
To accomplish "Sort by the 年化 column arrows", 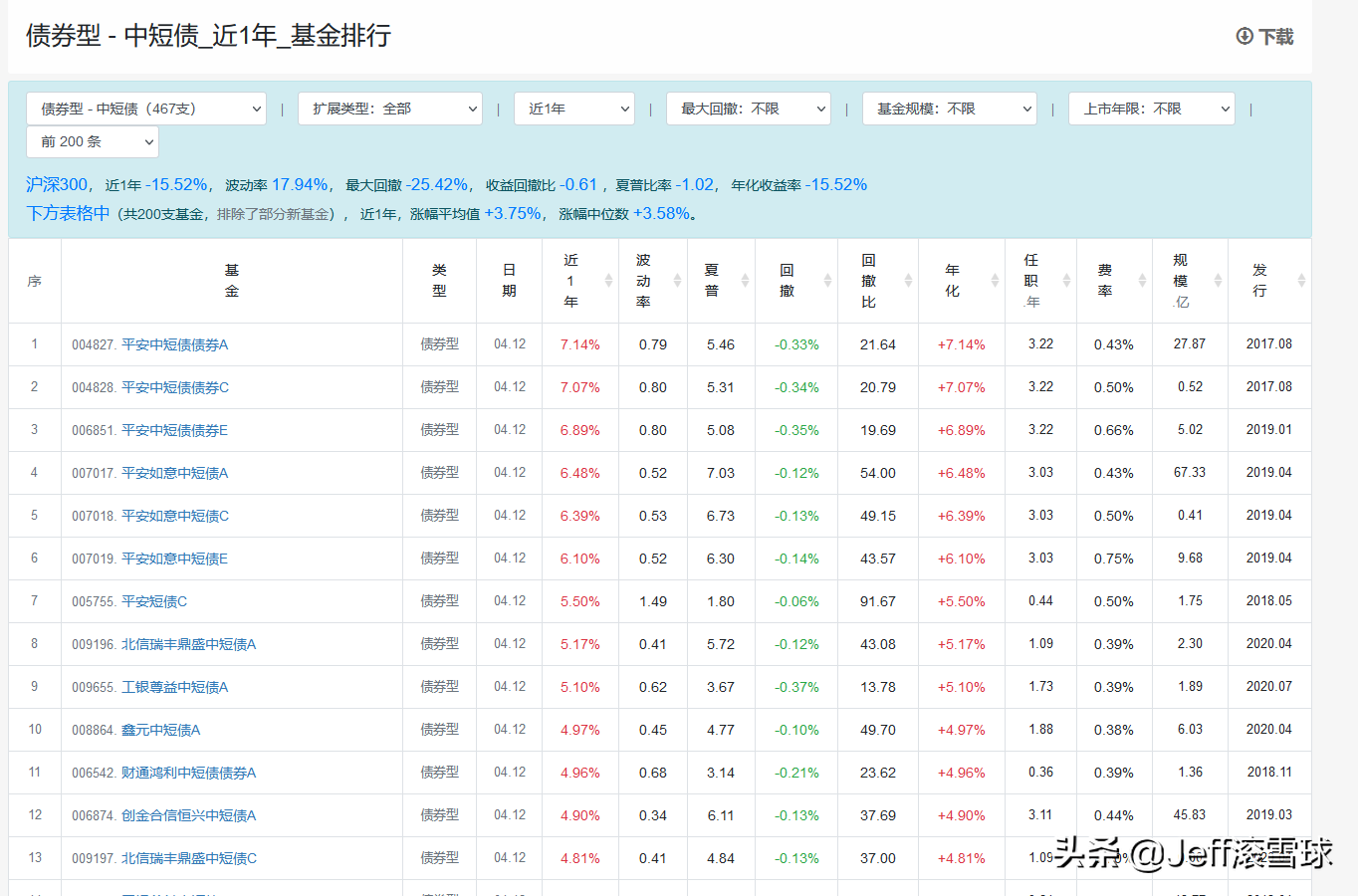I will [x=995, y=281].
